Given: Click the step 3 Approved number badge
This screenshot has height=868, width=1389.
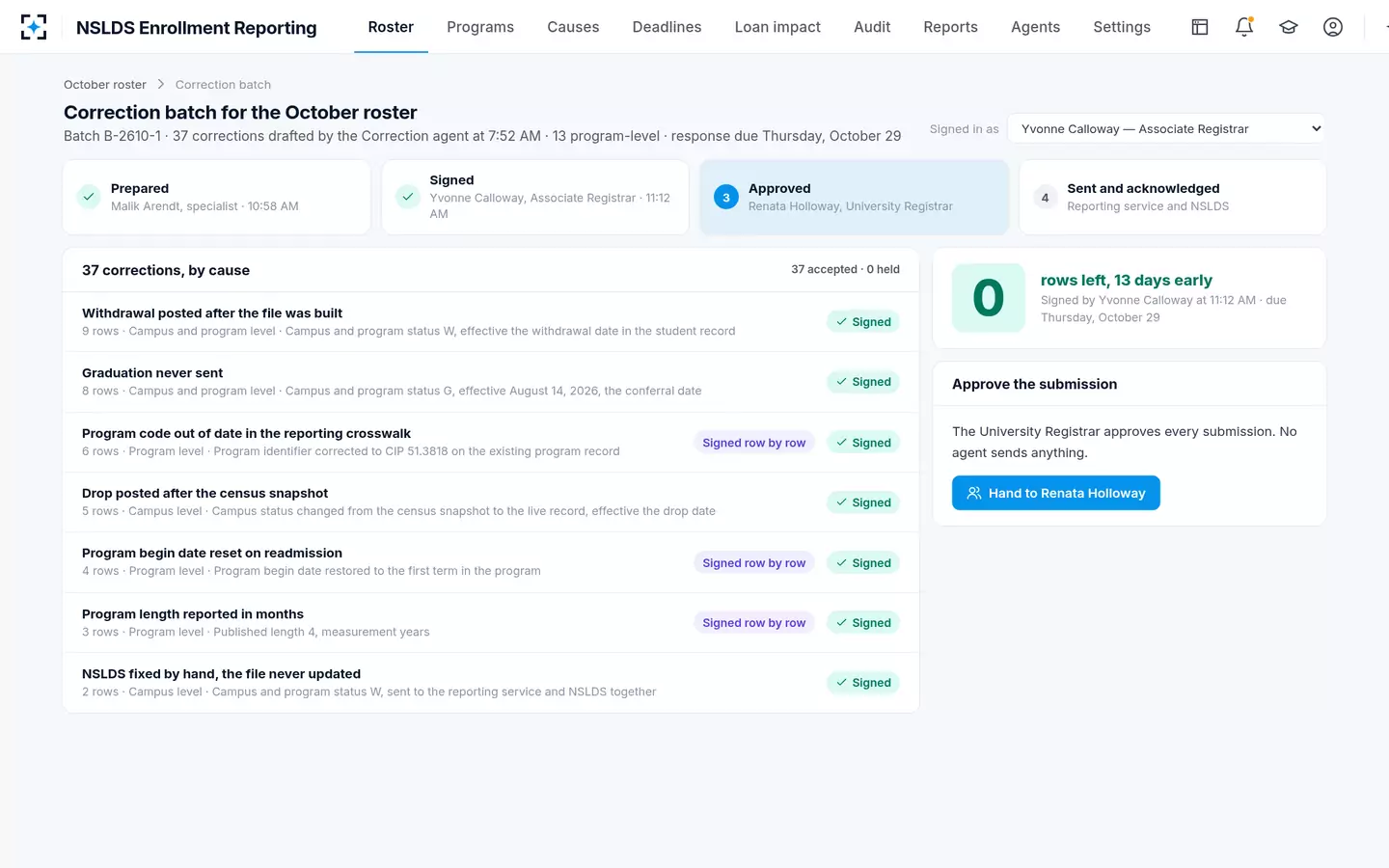Looking at the screenshot, I should point(726,197).
